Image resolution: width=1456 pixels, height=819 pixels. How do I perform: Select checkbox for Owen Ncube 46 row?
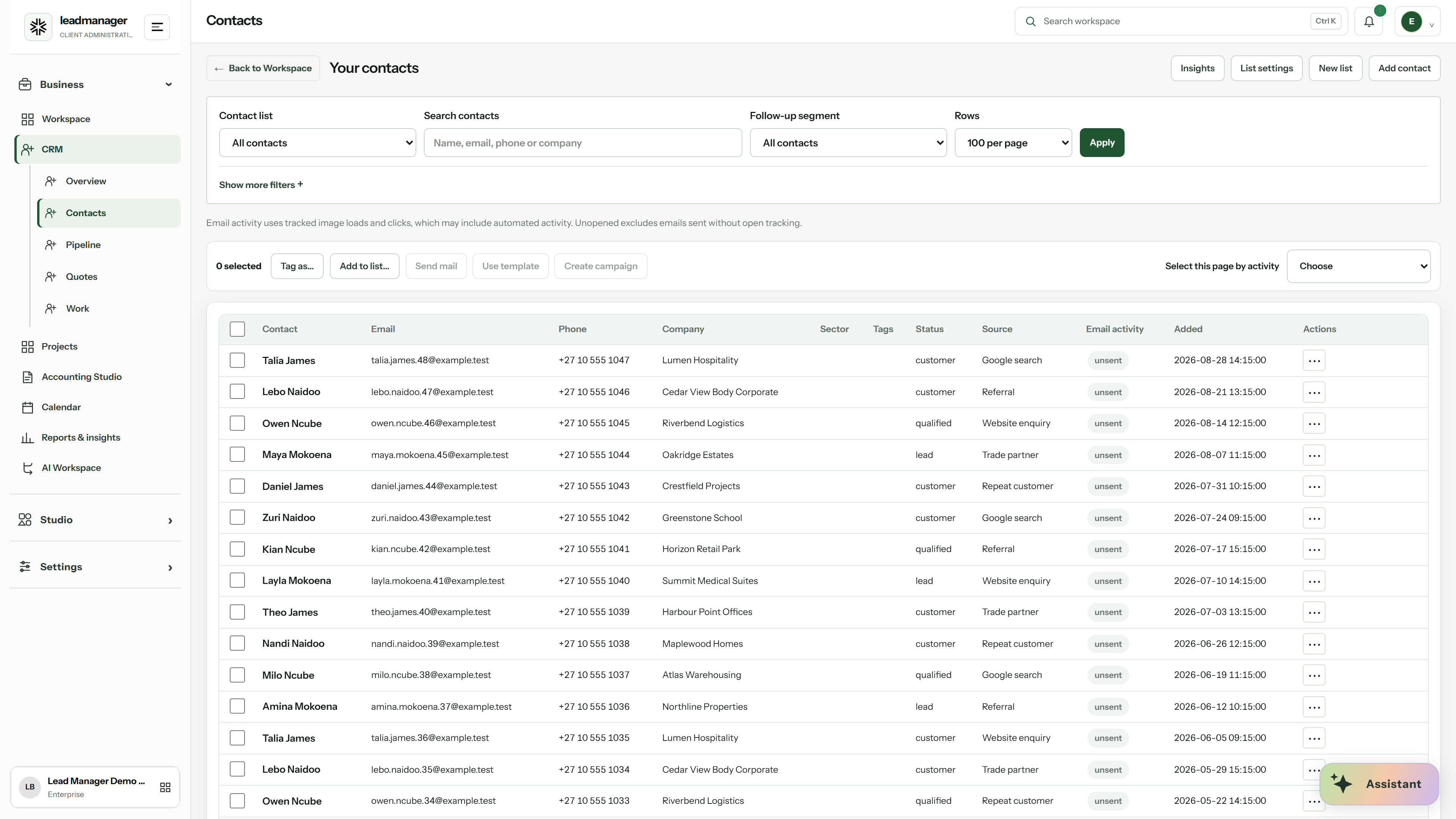pos(237,424)
